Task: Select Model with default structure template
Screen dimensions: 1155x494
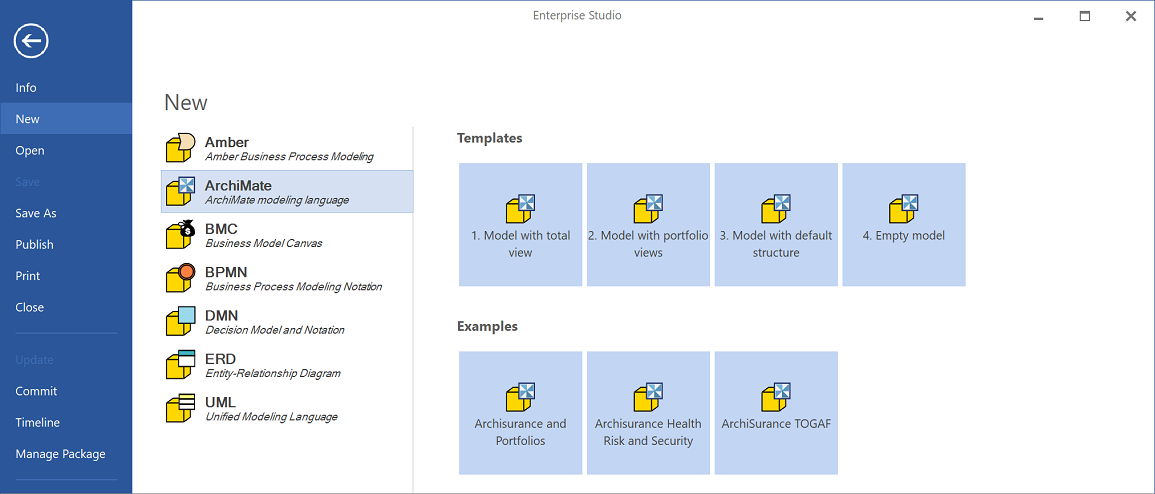Action: pos(776,225)
